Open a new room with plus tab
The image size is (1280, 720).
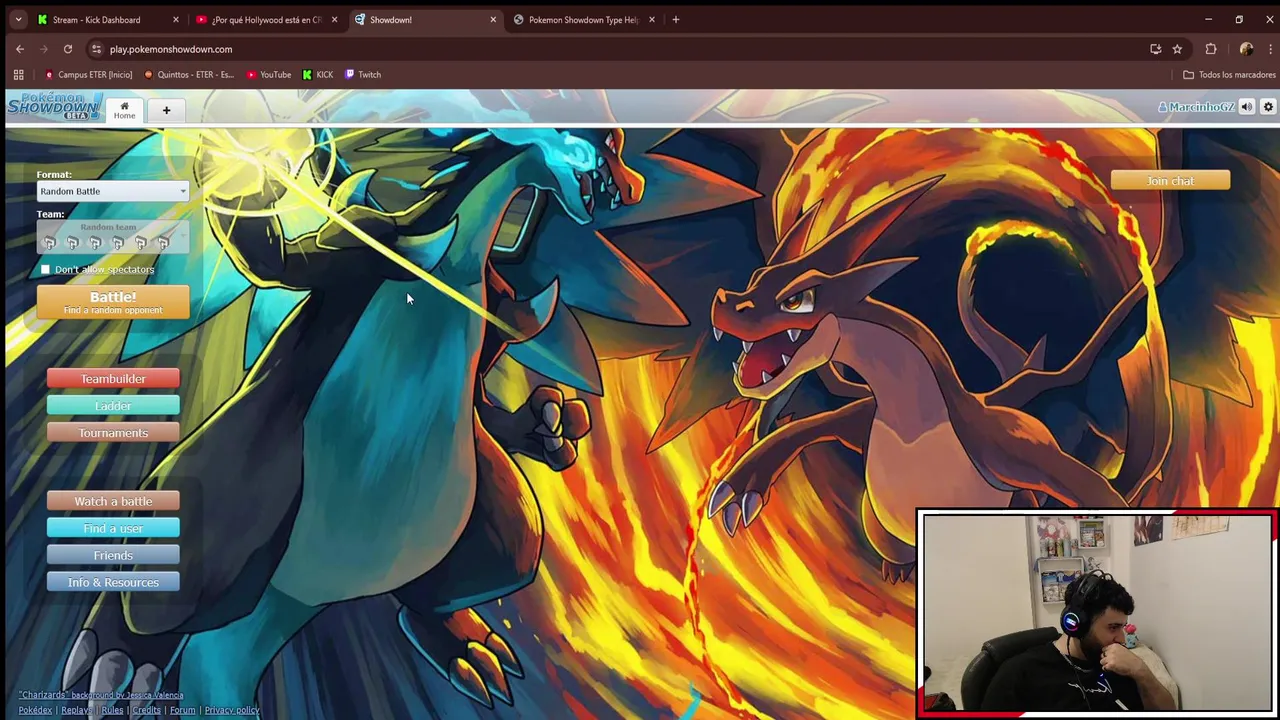coord(166,110)
